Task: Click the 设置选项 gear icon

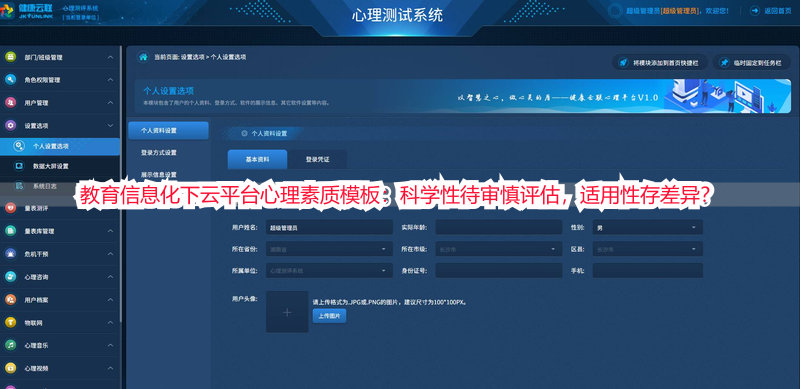Action: click(10, 125)
